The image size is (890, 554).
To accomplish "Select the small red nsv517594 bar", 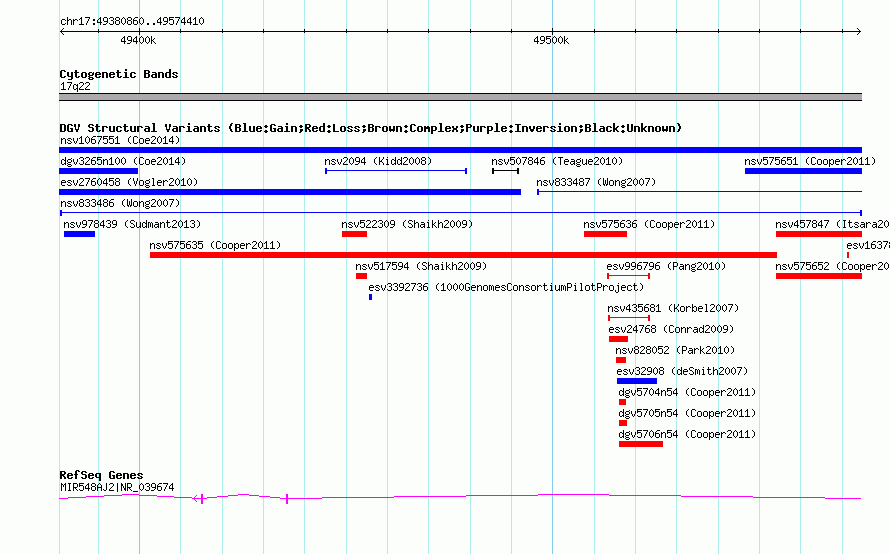I will tap(362, 276).
